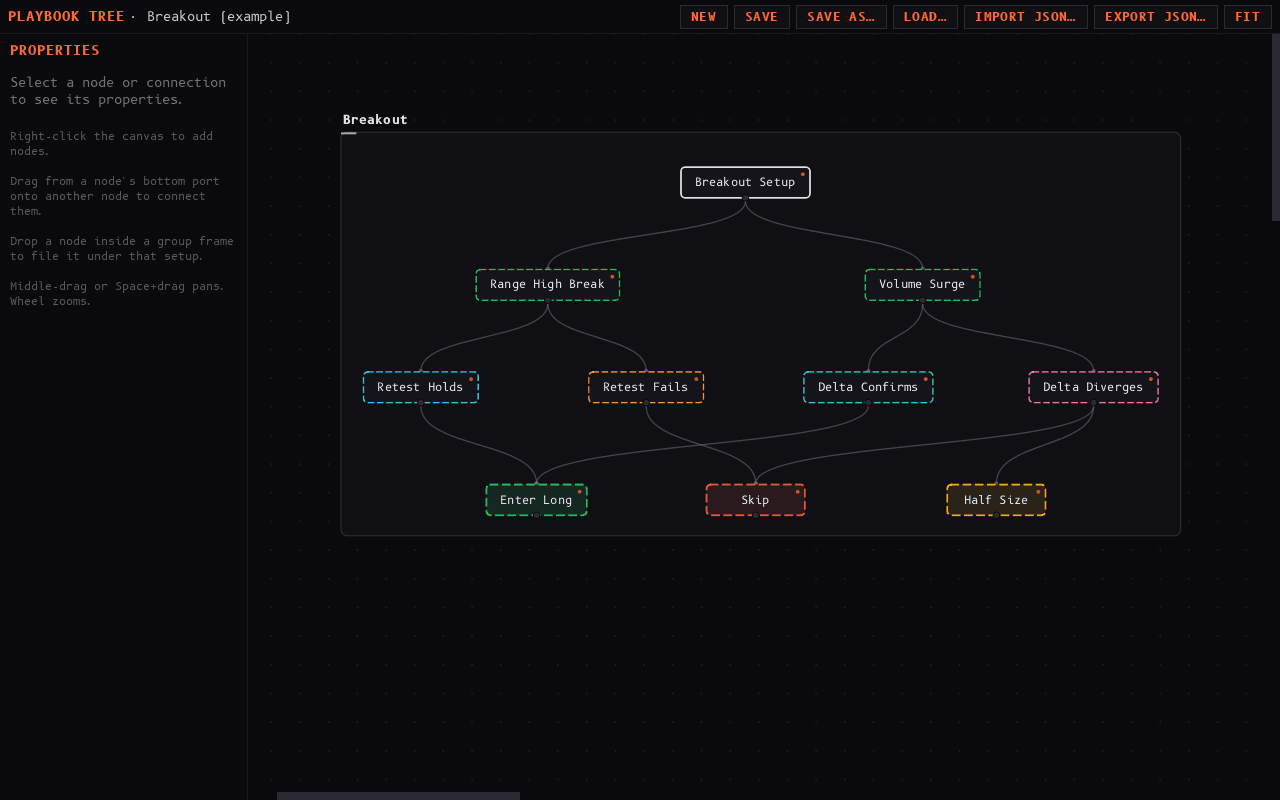Click the Breakout group frame label
1280x800 pixels.
pos(375,120)
